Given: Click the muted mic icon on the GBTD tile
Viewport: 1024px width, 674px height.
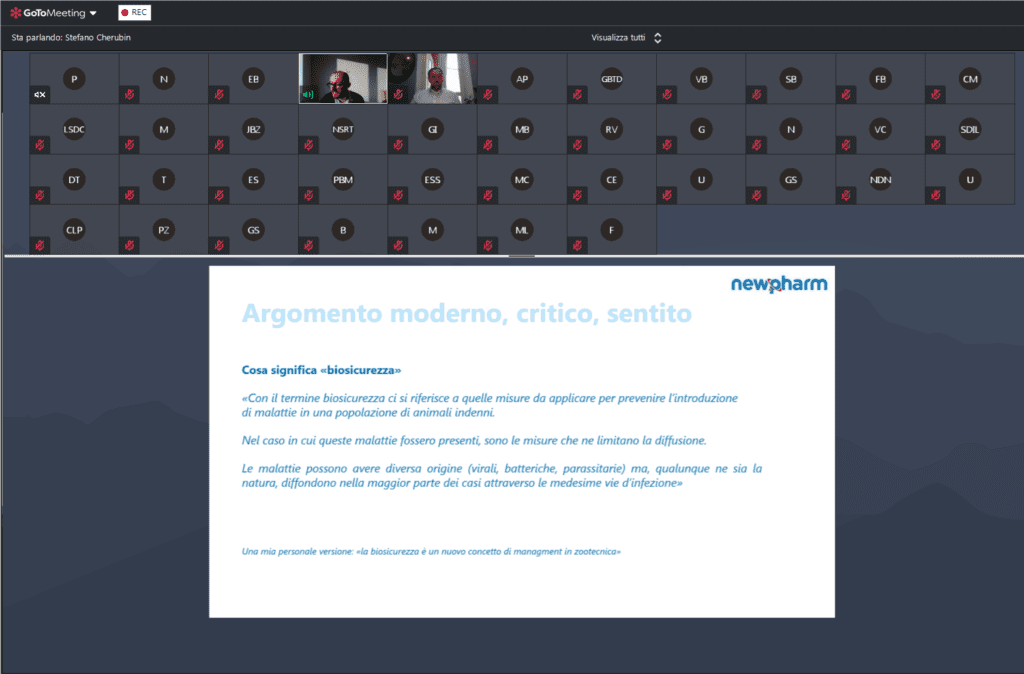Looking at the screenshot, I should 577,95.
